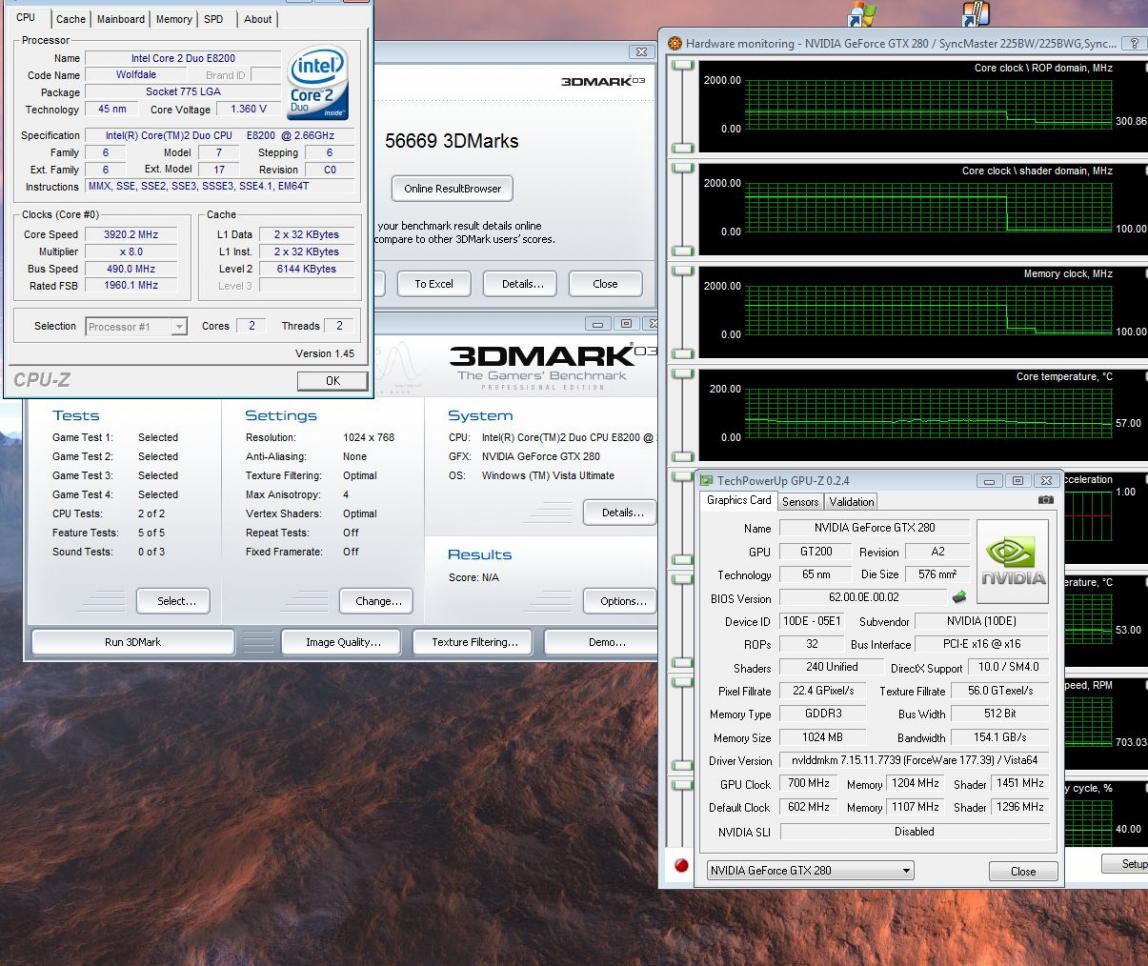Click Select... under Tests in 3DMark

[x=174, y=601]
